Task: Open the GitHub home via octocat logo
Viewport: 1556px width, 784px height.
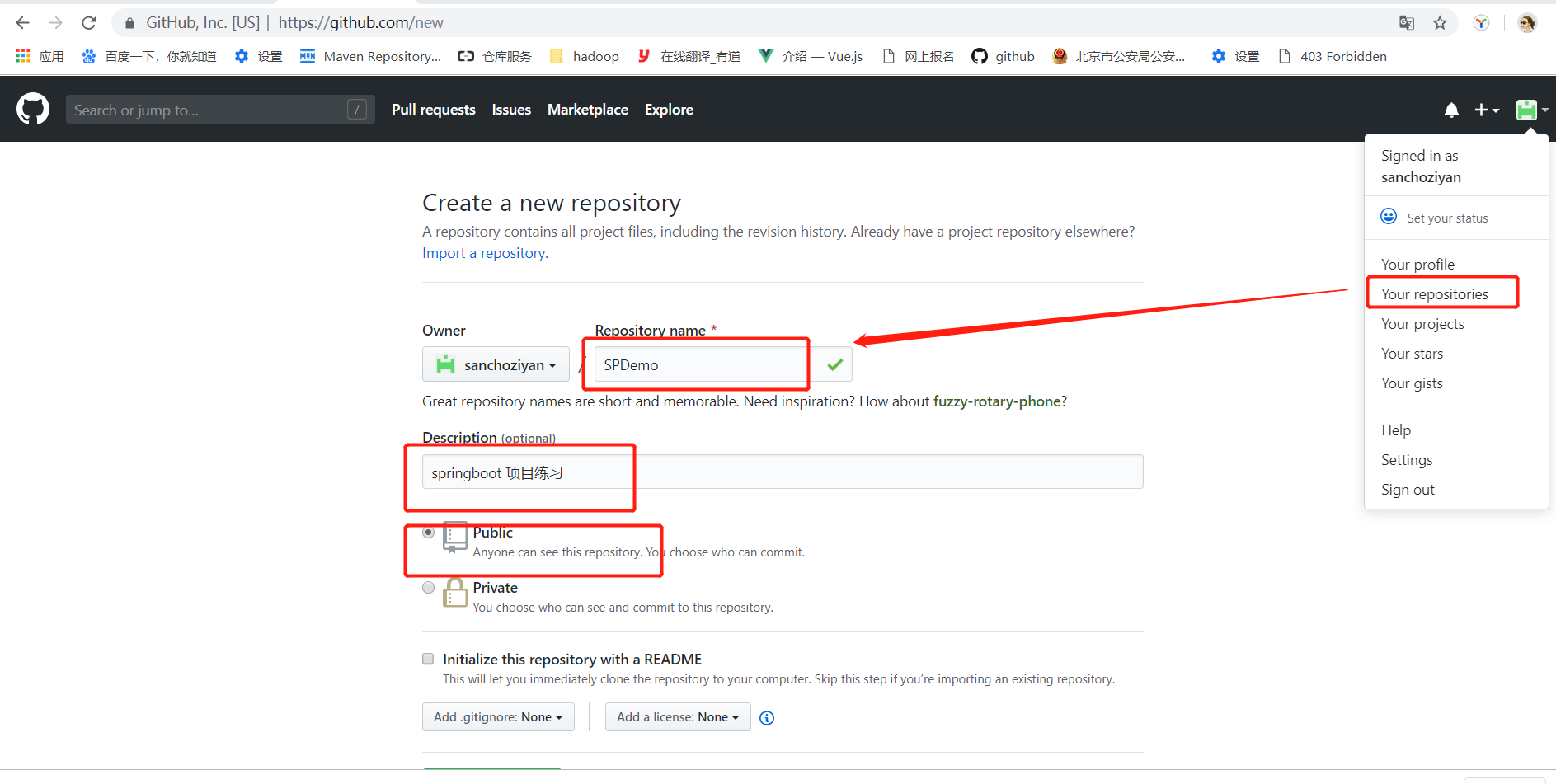Action: [32, 108]
